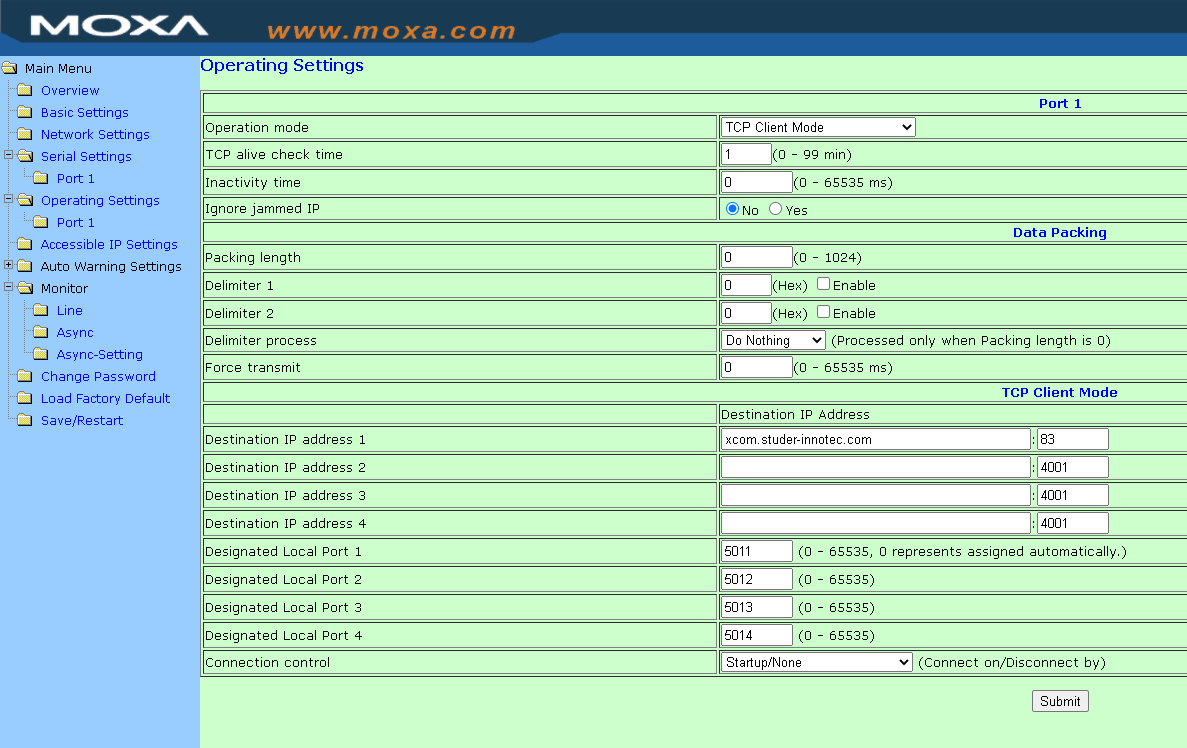Viewport: 1187px width, 748px height.
Task: Click the Designated Local Port 4 field
Action: click(756, 635)
